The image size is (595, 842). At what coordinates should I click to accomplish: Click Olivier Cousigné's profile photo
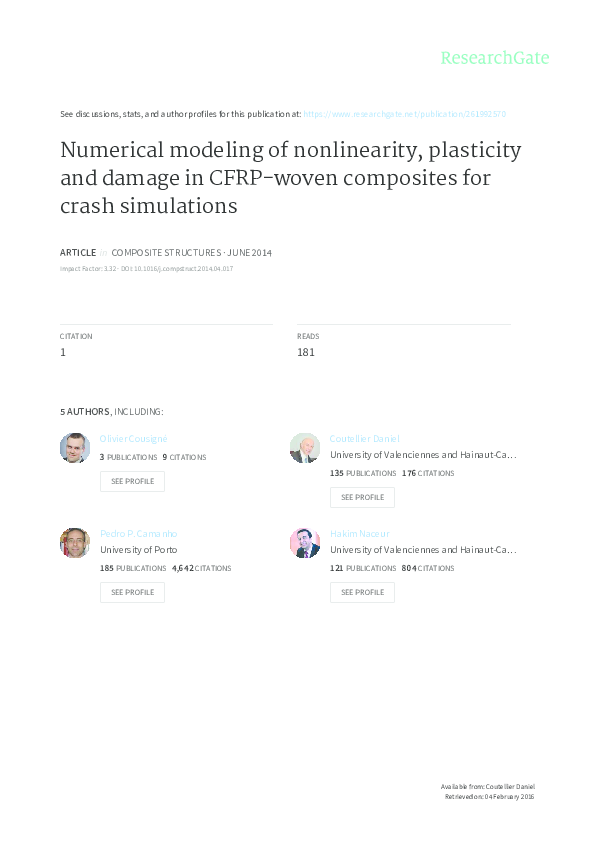pos(74,447)
